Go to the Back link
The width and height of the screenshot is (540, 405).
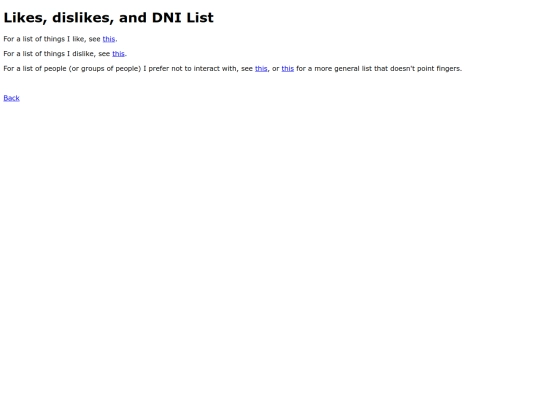pyautogui.click(x=11, y=98)
